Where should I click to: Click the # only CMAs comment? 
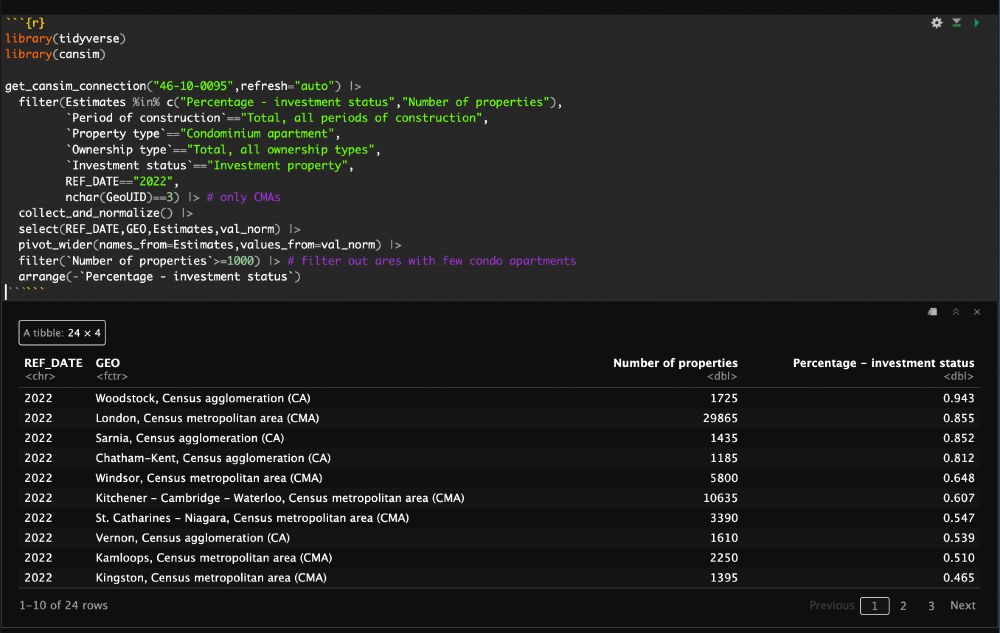244,198
